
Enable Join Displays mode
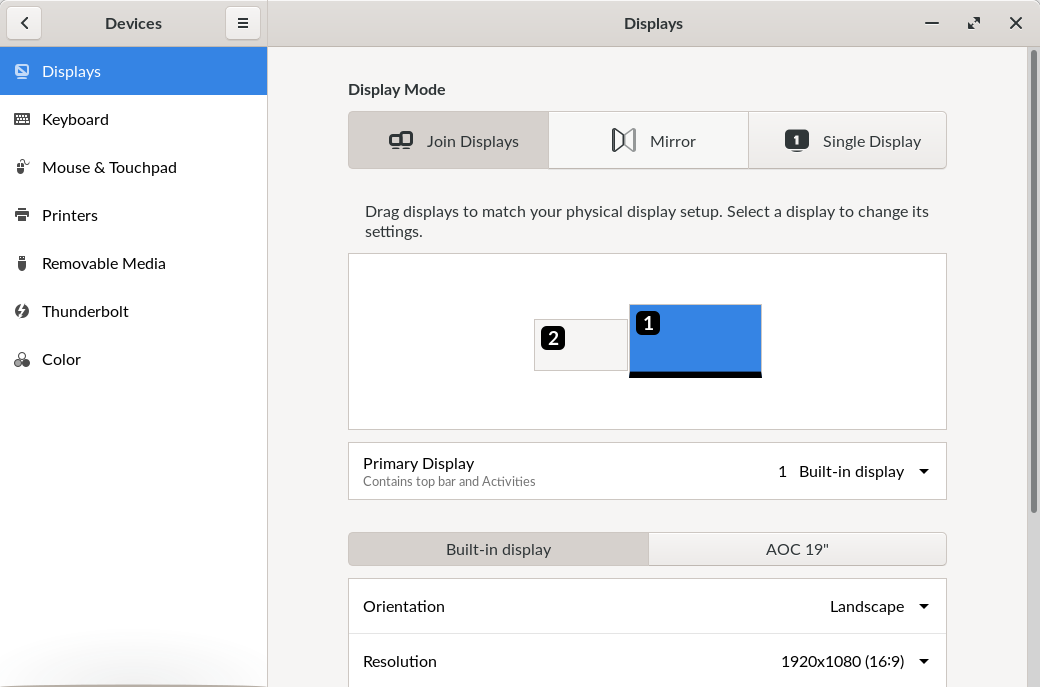click(448, 141)
